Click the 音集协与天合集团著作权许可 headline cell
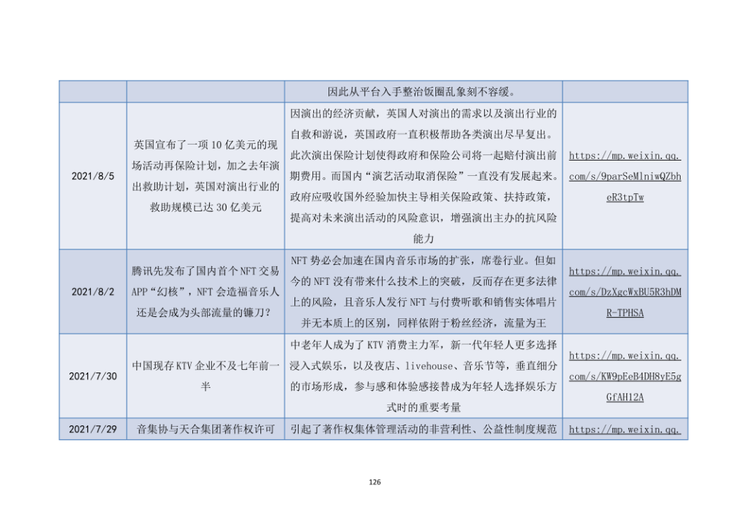This screenshot has width=750, height=531. tap(206, 429)
